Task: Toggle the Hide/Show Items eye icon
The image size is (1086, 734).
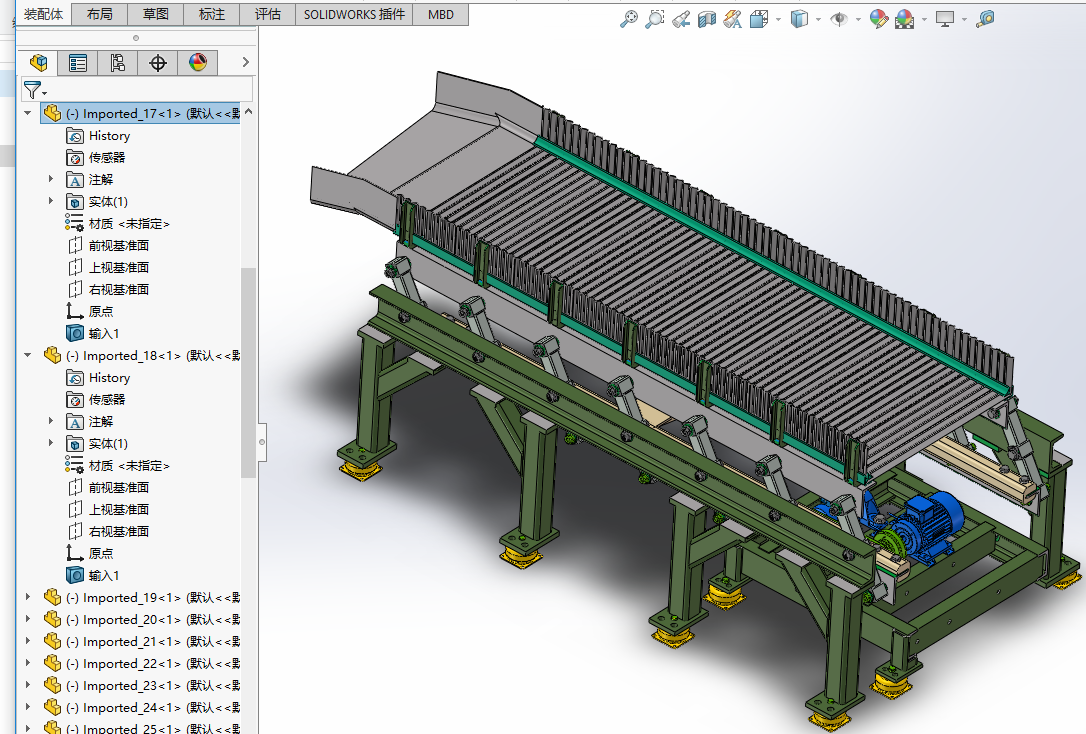Action: [x=838, y=19]
